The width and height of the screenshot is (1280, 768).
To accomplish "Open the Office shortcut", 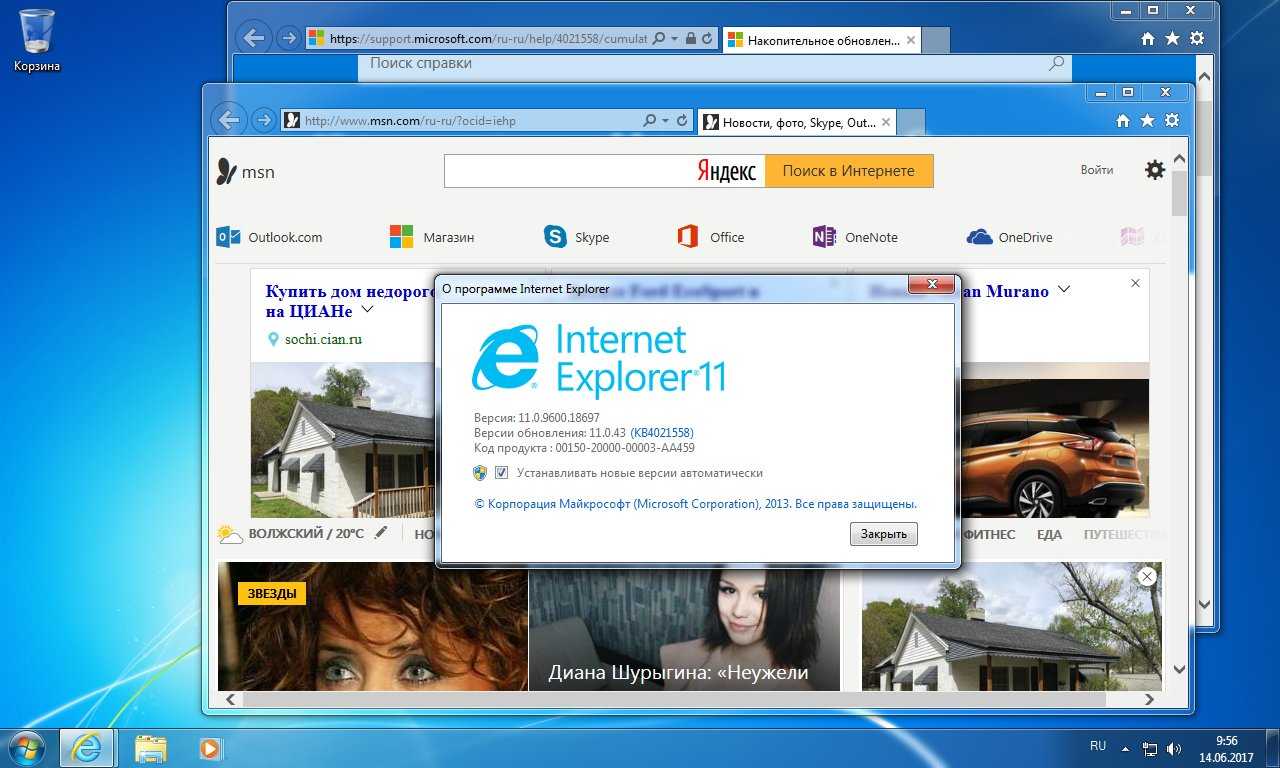I will 710,237.
